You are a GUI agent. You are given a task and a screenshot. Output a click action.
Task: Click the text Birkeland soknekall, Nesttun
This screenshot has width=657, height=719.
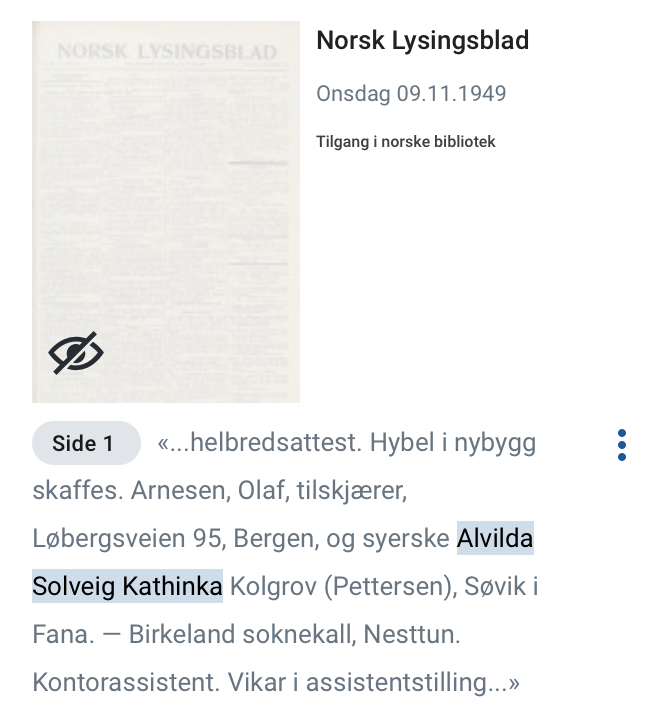pos(294,634)
